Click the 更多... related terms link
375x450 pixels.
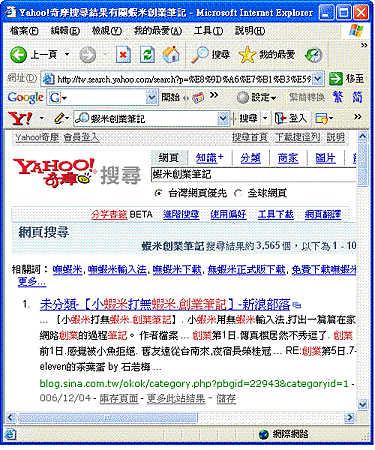click(x=32, y=282)
